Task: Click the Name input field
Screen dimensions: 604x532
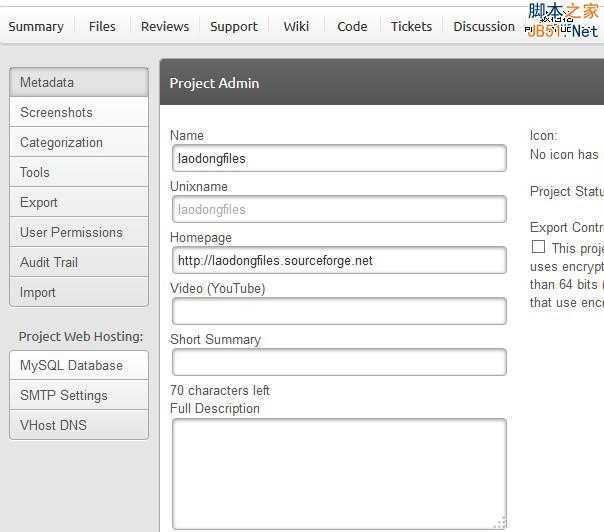Action: (339, 158)
